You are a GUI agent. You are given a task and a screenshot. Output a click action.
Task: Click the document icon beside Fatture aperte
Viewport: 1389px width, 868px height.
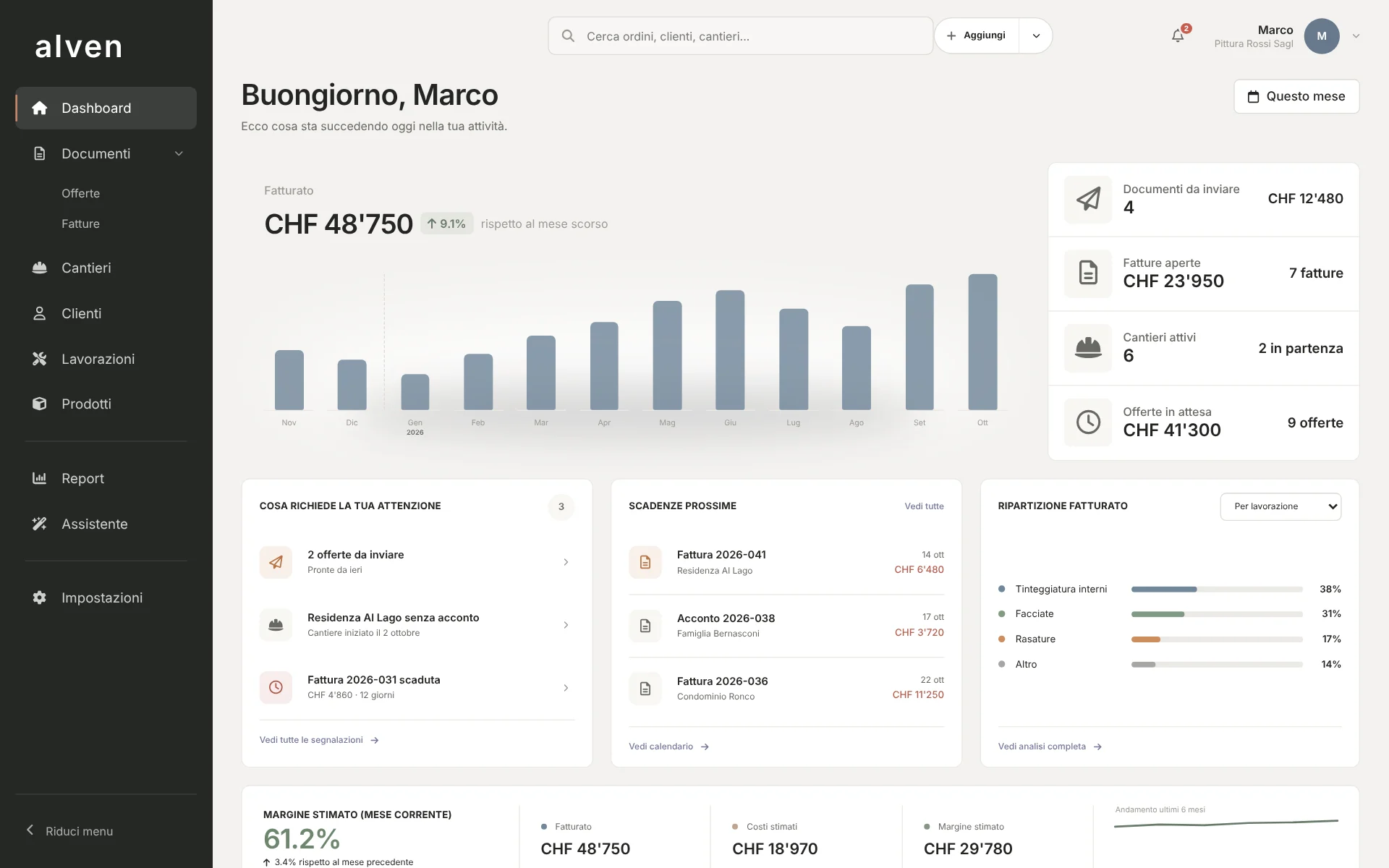[x=1088, y=273]
